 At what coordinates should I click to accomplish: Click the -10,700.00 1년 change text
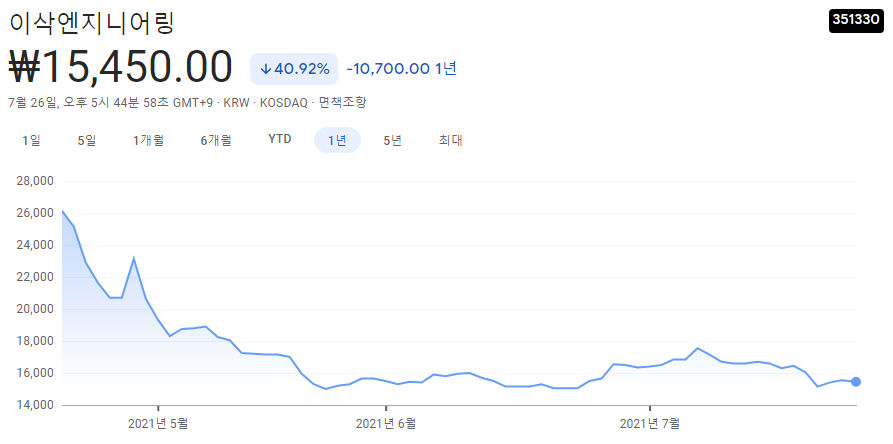click(x=402, y=69)
